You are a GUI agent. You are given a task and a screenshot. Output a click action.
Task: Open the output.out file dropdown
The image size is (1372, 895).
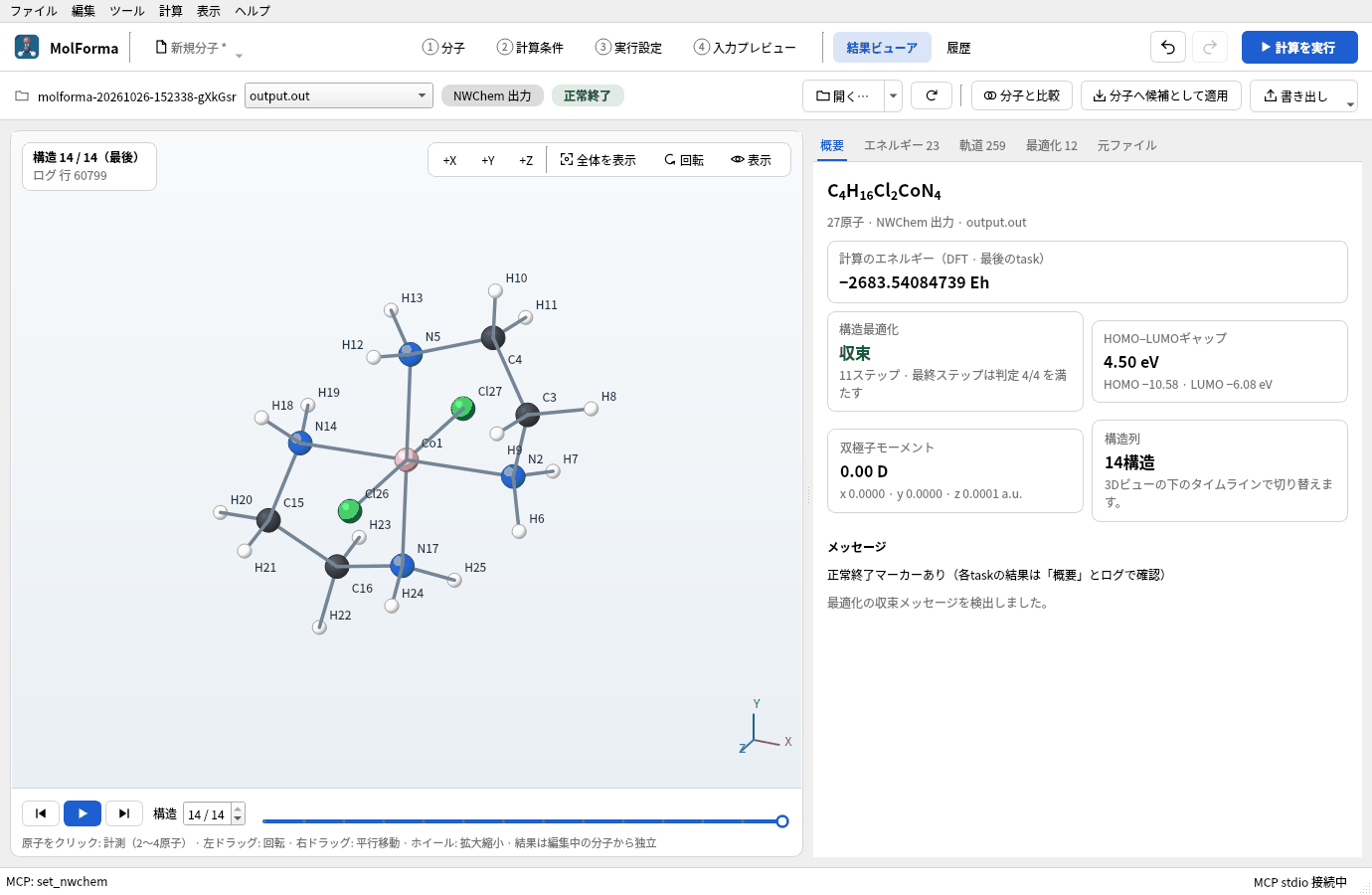pos(339,95)
